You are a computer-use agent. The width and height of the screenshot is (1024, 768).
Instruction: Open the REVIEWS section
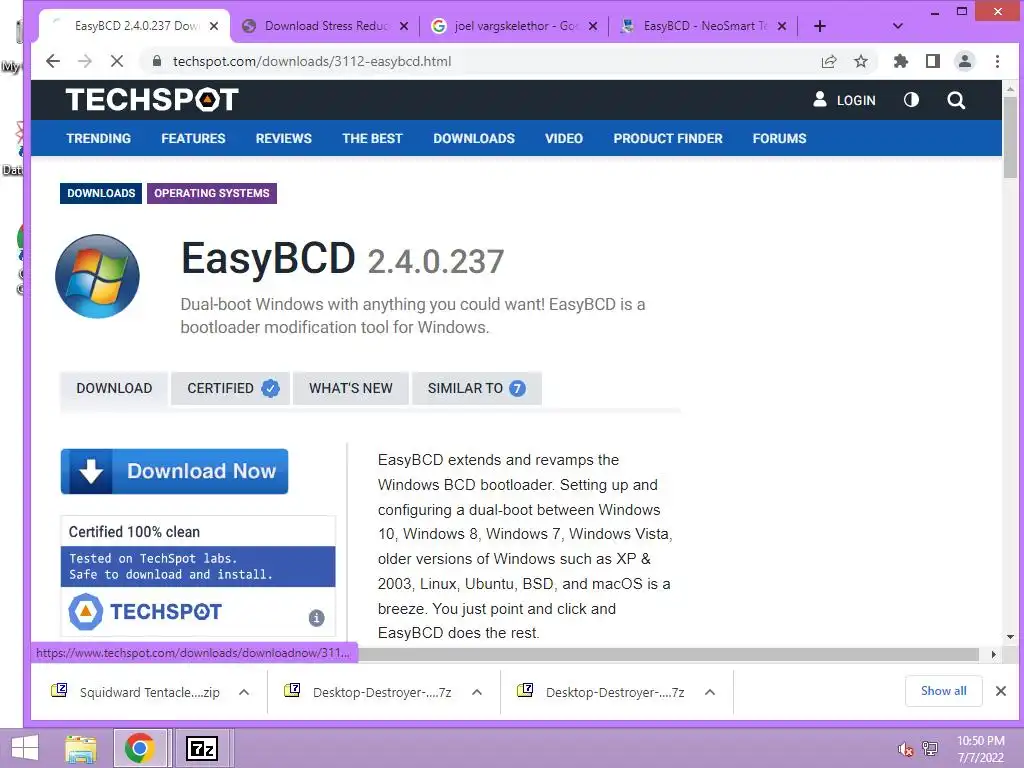283,138
